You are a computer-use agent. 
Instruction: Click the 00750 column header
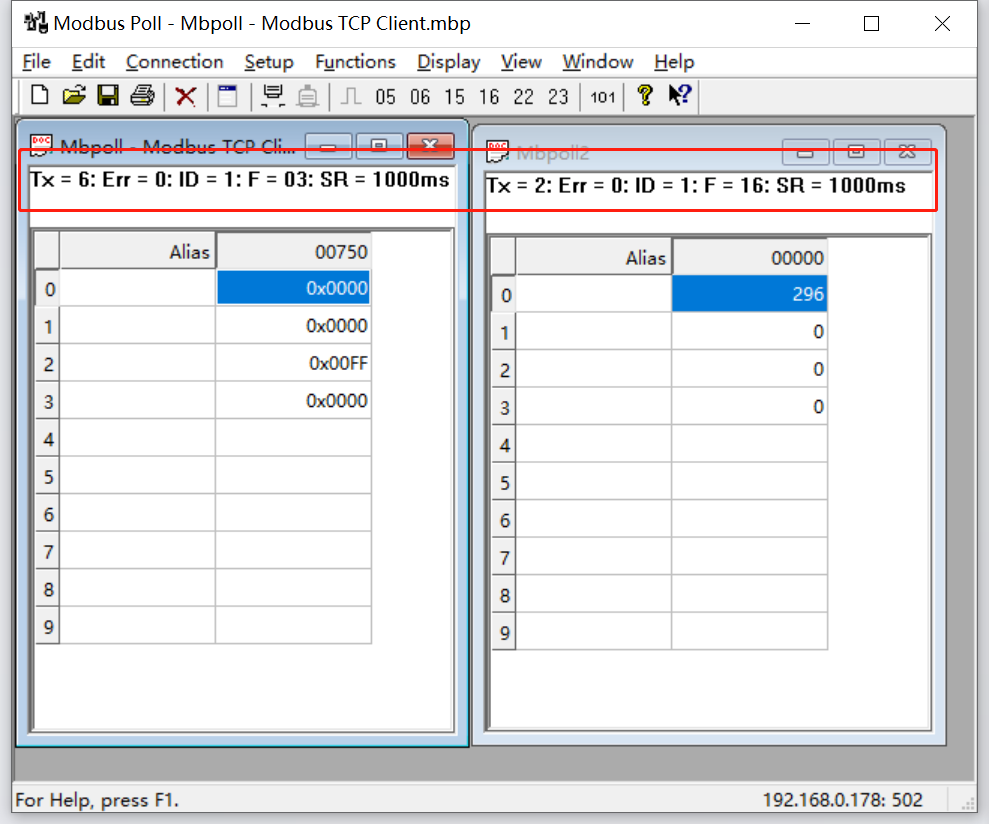click(292, 252)
